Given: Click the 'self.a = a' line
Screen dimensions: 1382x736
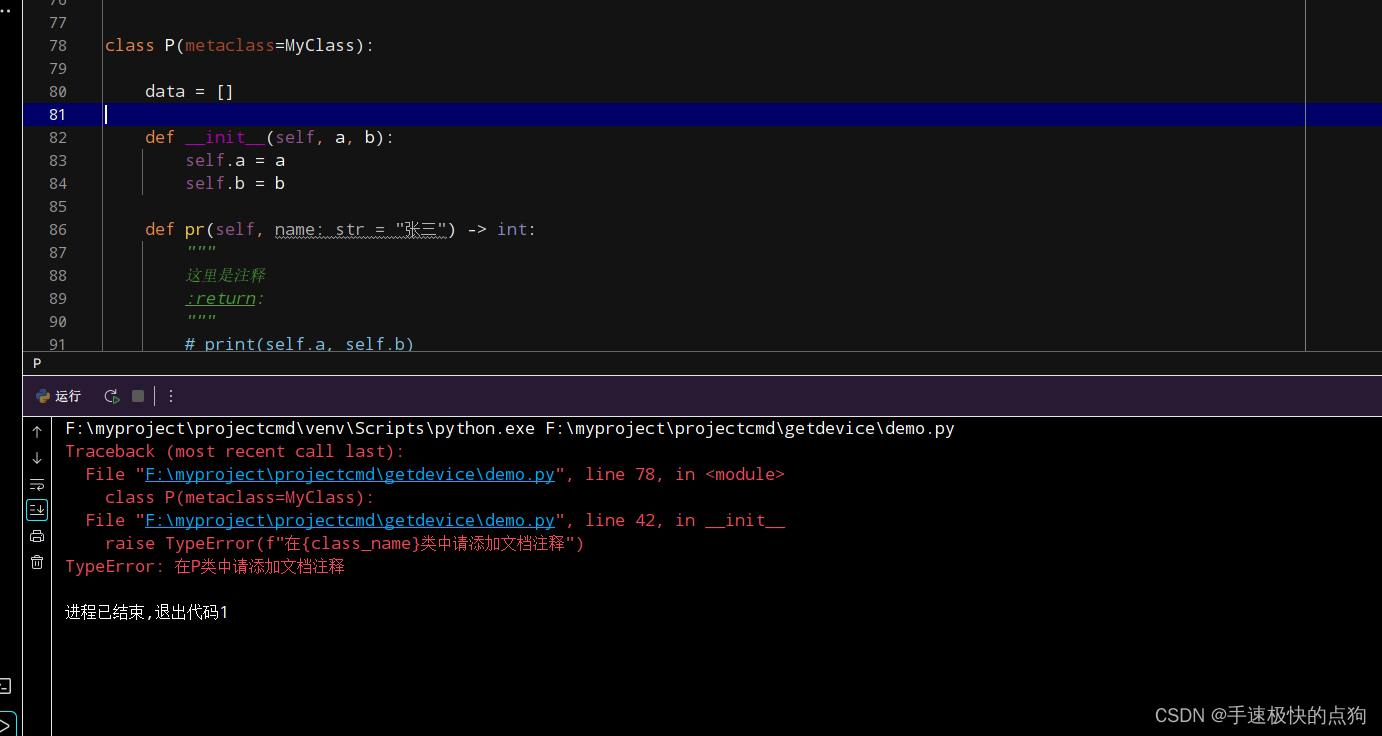Looking at the screenshot, I should (235, 161).
